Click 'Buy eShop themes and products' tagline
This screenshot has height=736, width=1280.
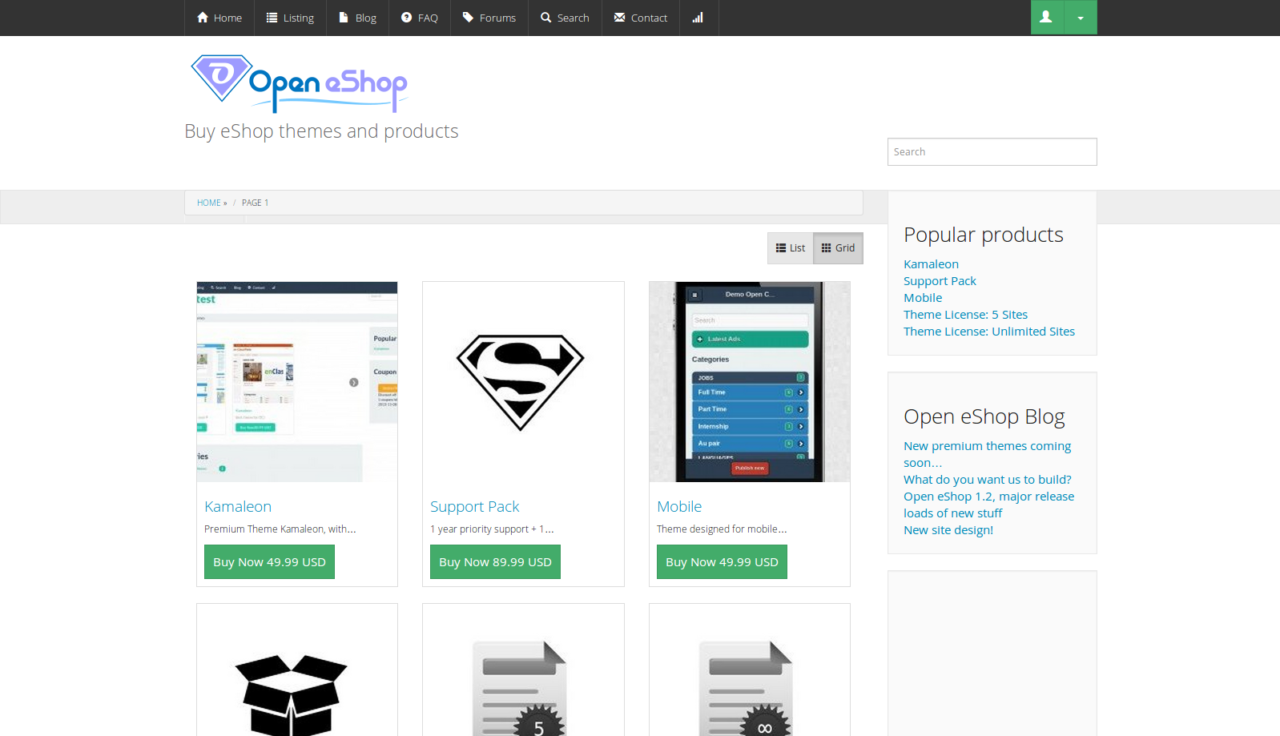(322, 131)
